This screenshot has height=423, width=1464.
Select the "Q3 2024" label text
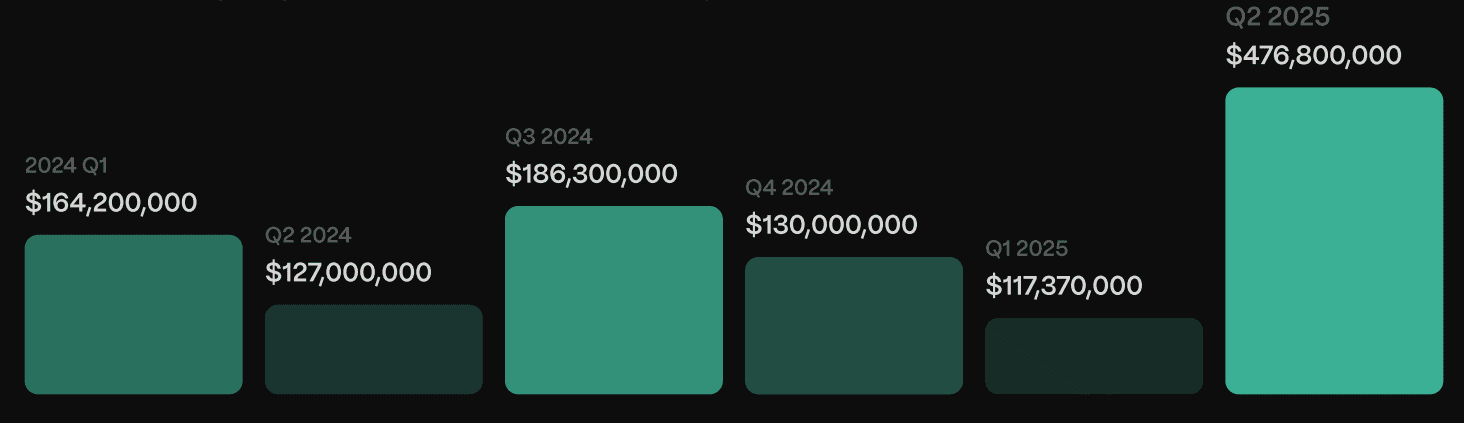pos(549,137)
